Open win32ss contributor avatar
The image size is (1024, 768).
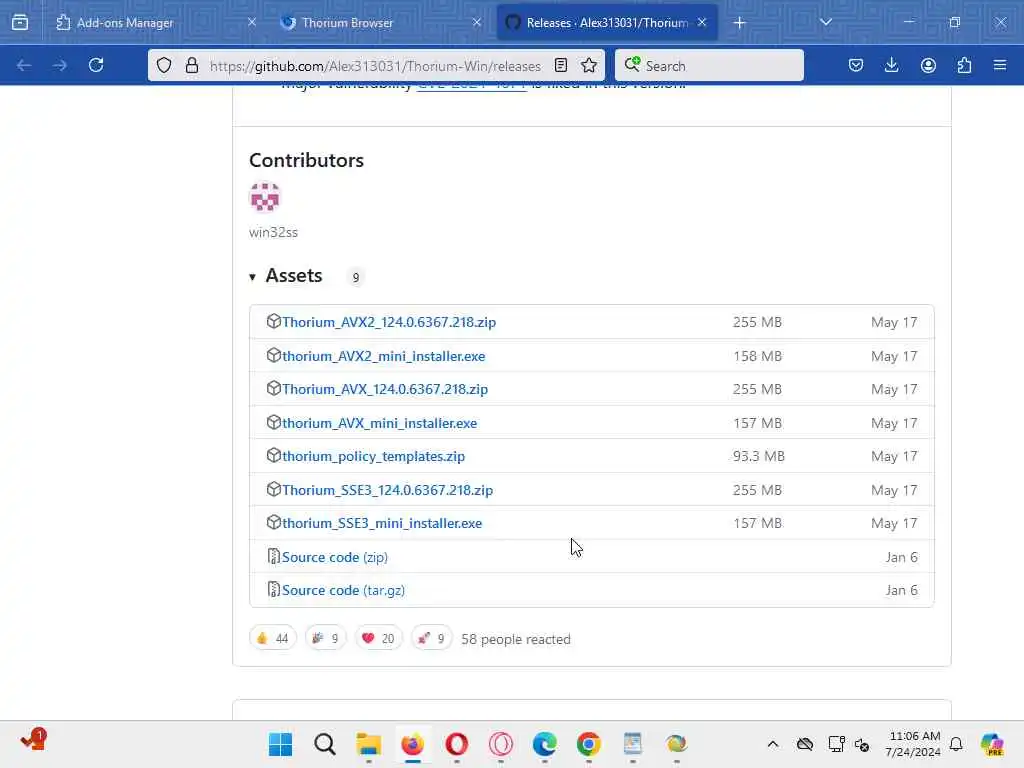pos(264,197)
